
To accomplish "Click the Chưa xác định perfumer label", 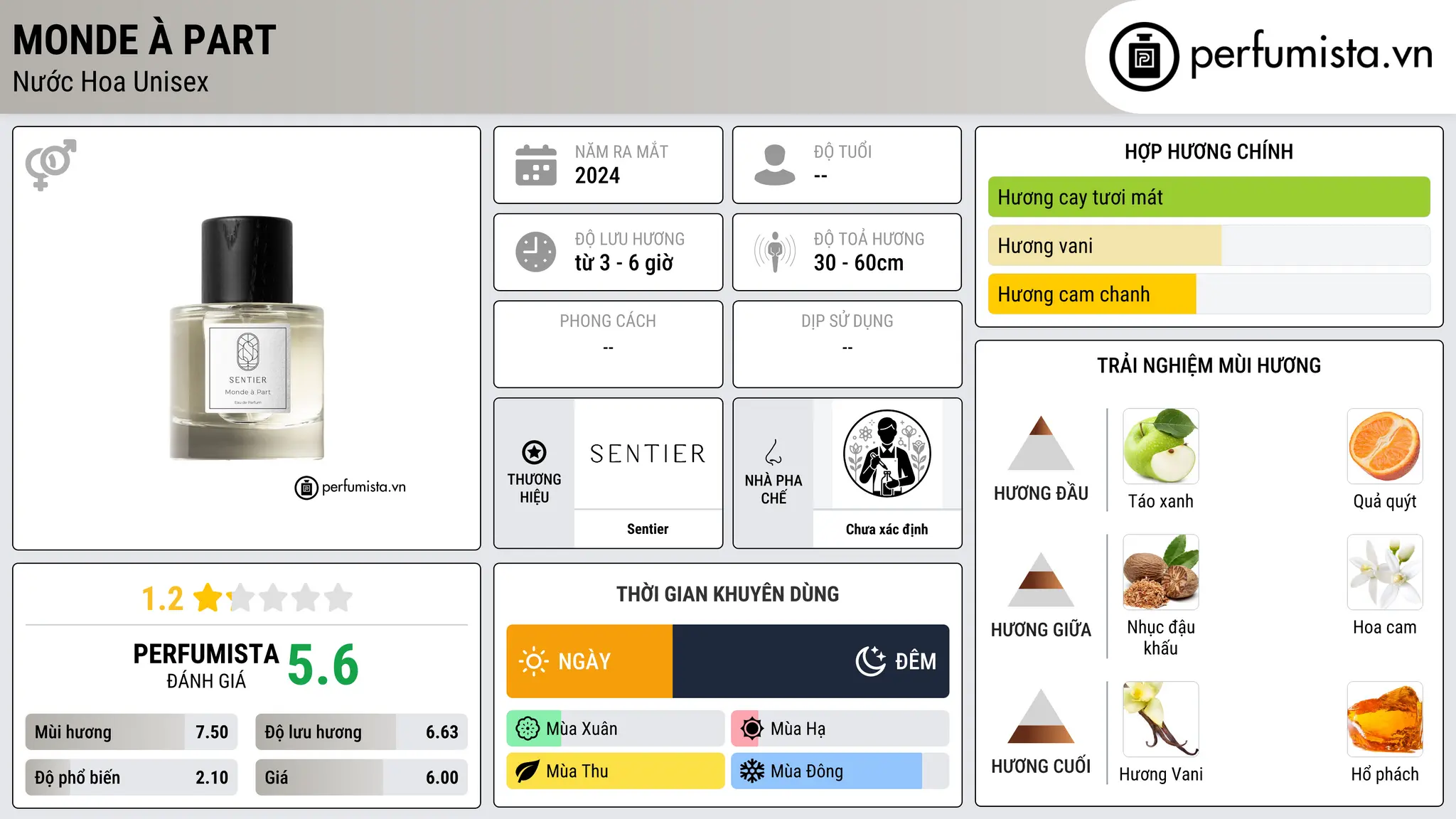I will (887, 529).
